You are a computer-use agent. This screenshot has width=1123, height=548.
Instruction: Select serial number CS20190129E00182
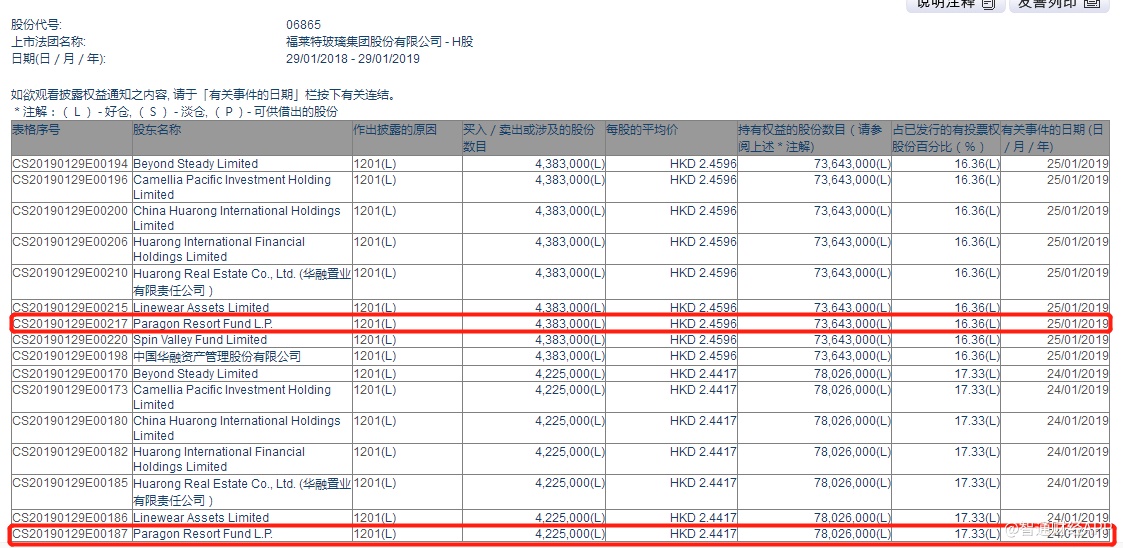pyautogui.click(x=70, y=452)
